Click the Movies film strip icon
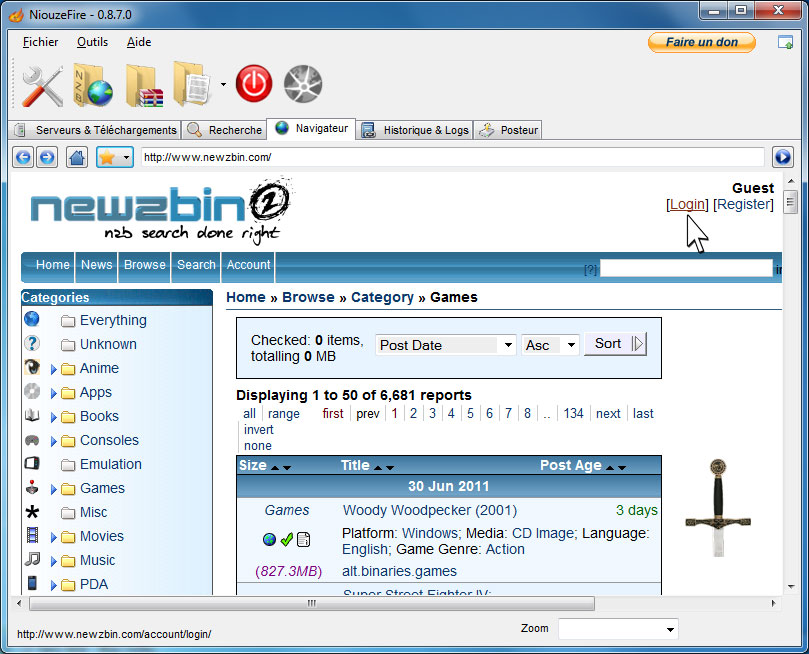This screenshot has height=654, width=809. click(32, 535)
